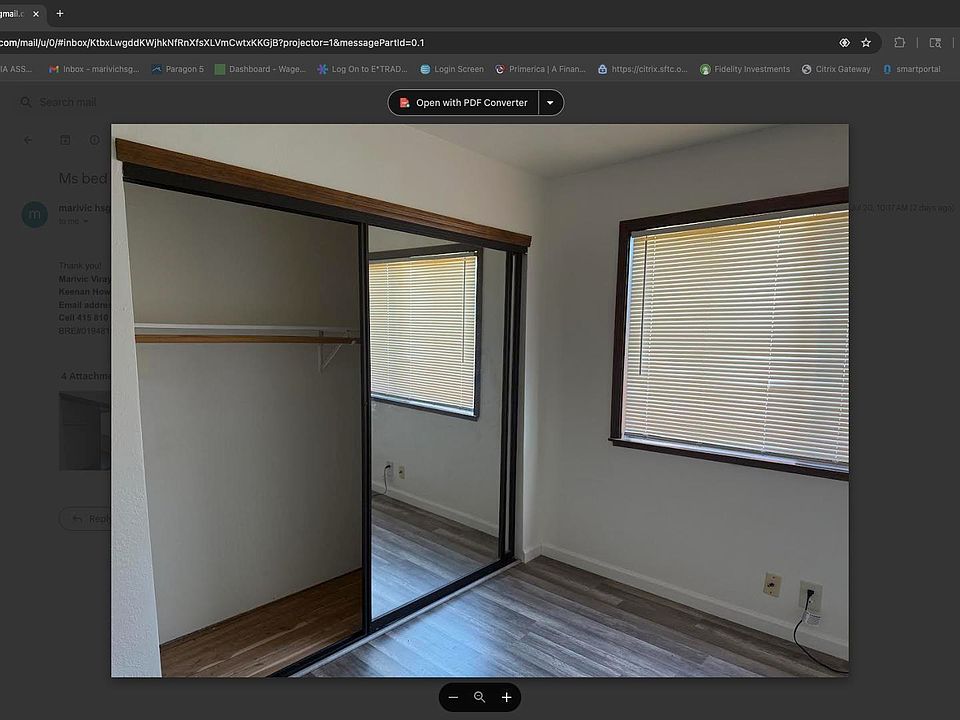960x720 pixels.
Task: Open a new browser tab
Action: tap(60, 14)
